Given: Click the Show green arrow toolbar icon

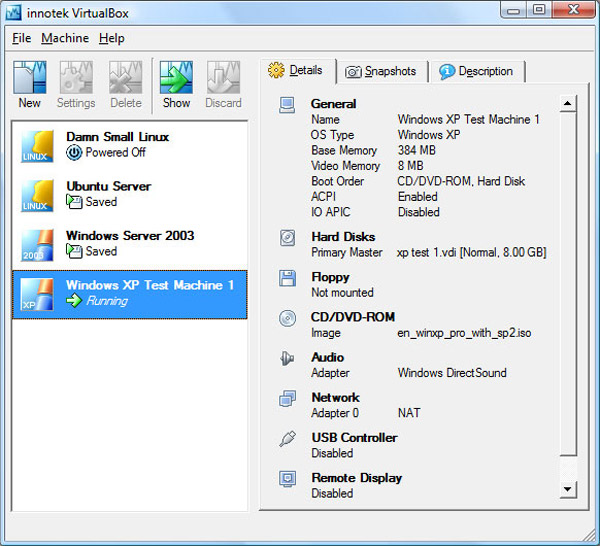Looking at the screenshot, I should click(x=176, y=77).
